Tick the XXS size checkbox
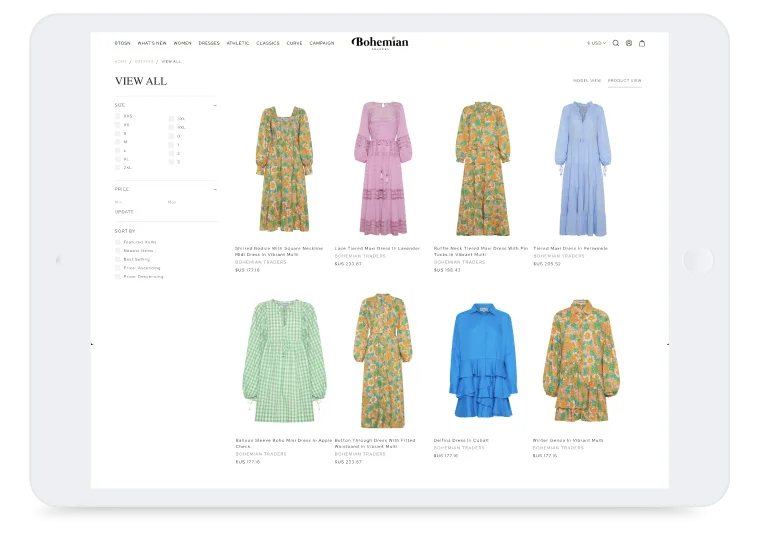759x535 pixels. click(117, 116)
